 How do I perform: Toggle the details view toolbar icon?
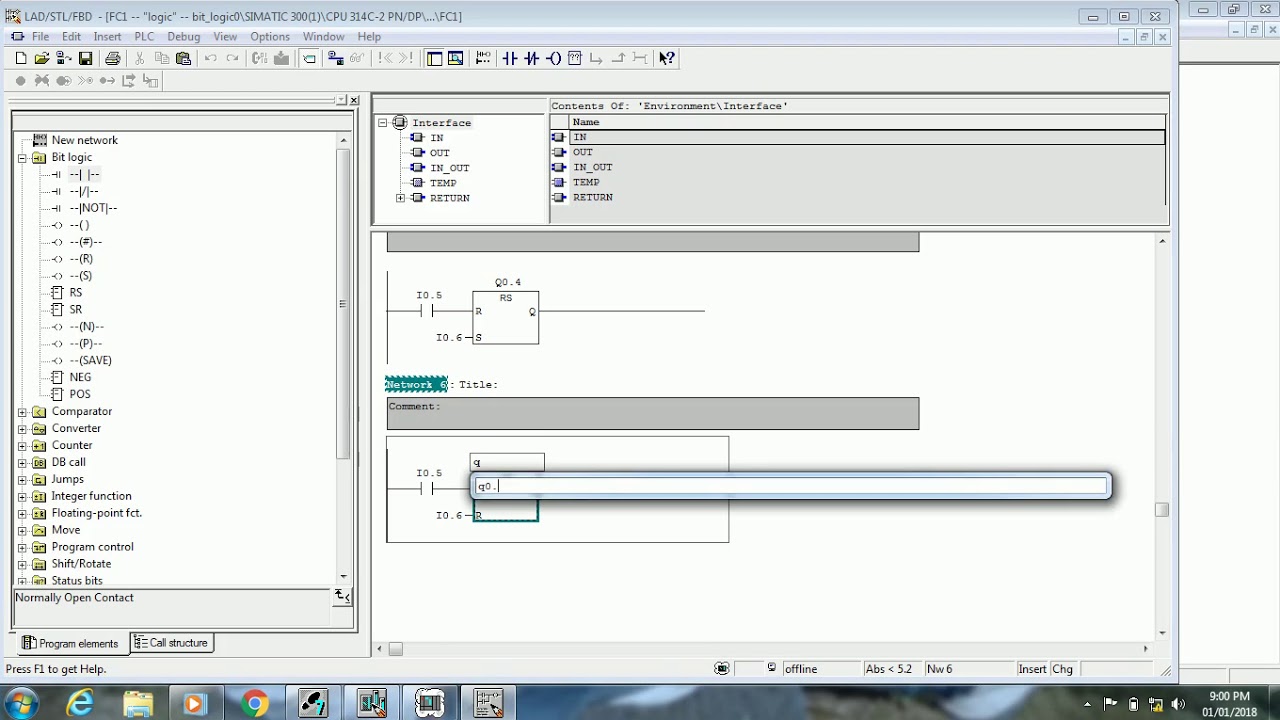[455, 58]
